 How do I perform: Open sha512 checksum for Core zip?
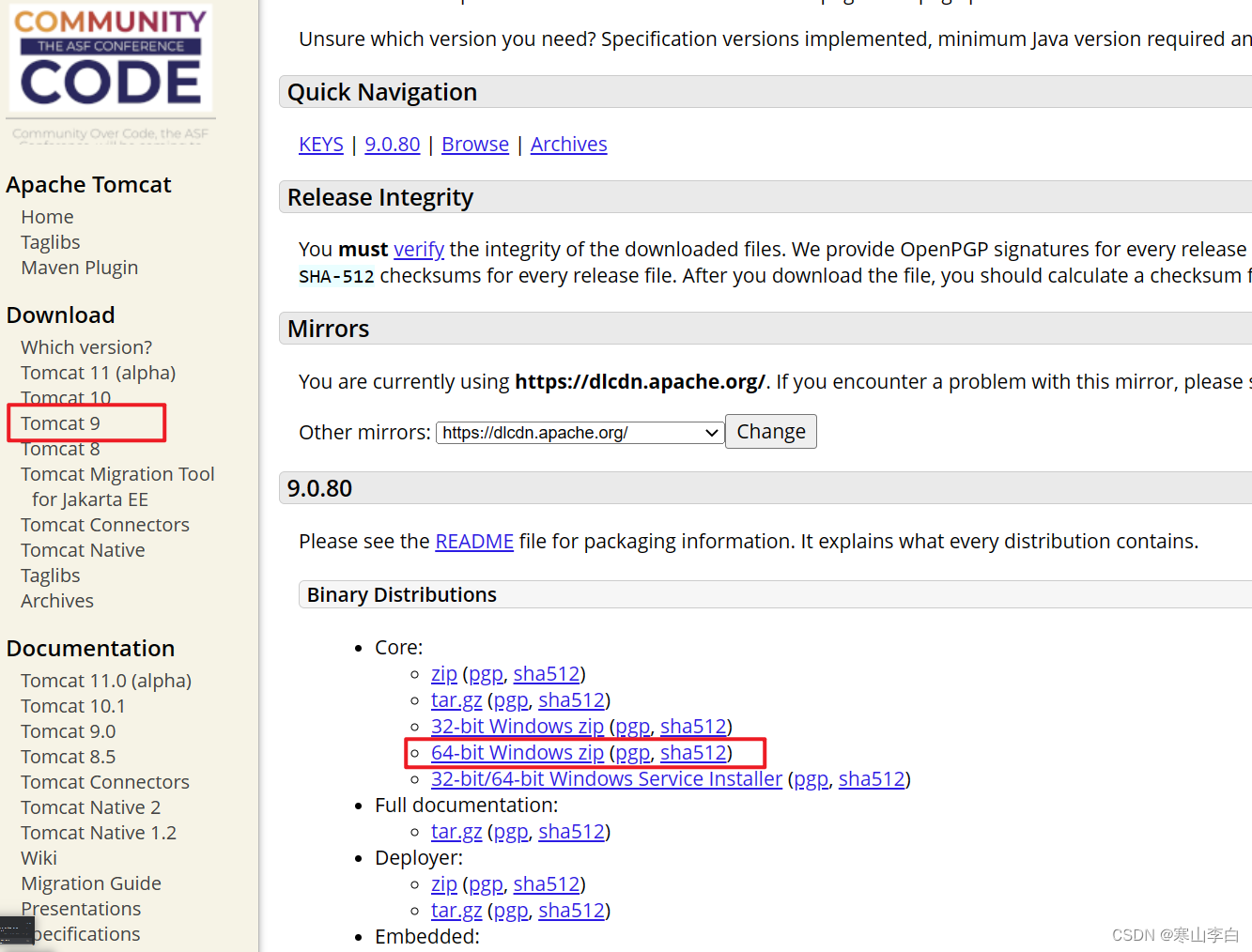[x=547, y=674]
